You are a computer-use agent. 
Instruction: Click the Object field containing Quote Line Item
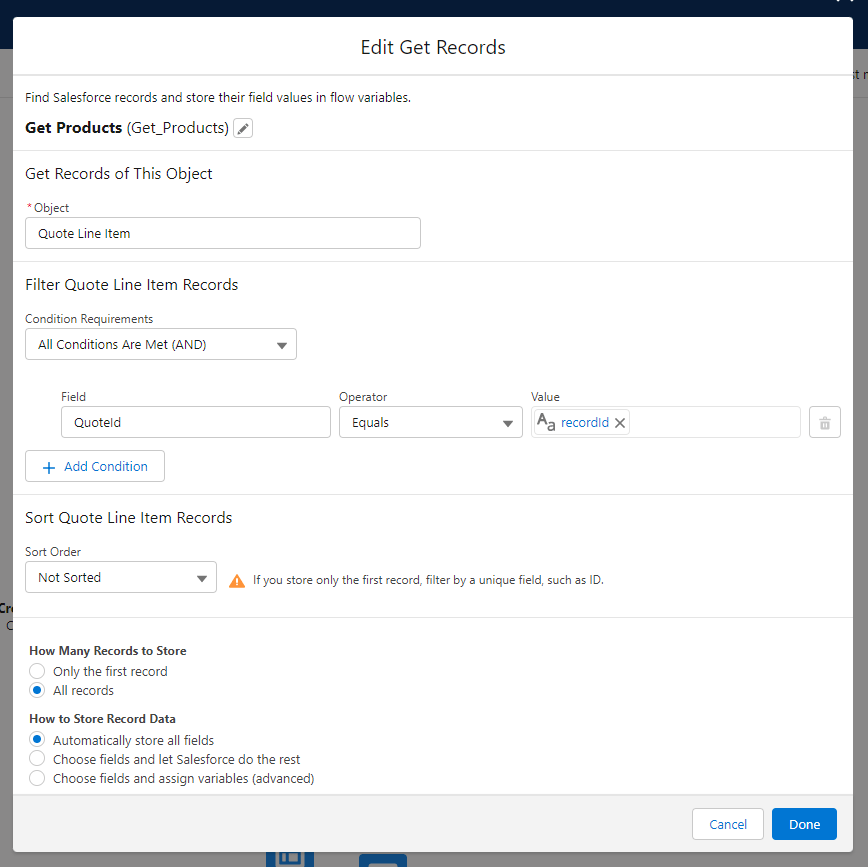[222, 233]
